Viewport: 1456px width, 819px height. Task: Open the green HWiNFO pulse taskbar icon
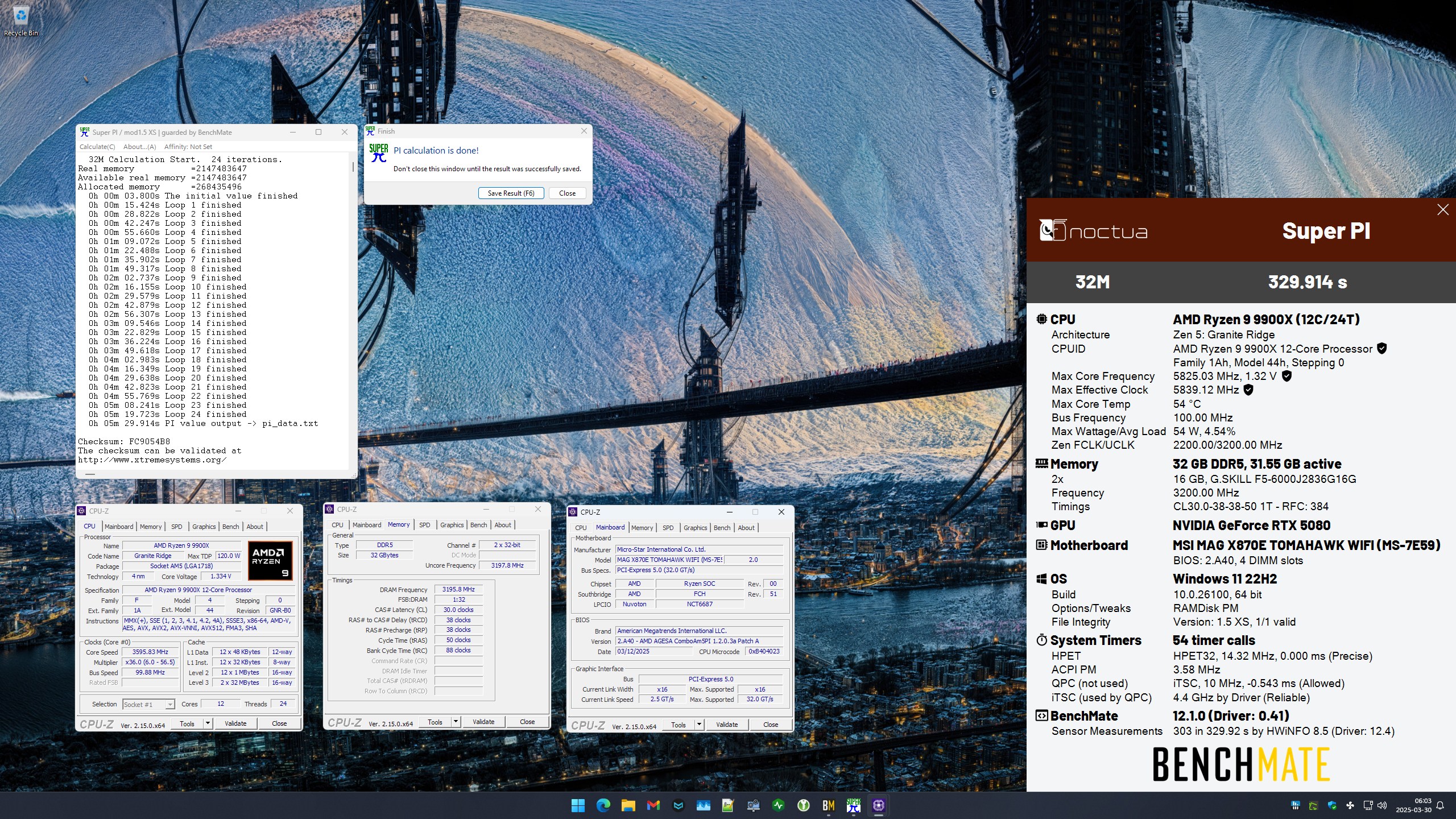pos(778,805)
